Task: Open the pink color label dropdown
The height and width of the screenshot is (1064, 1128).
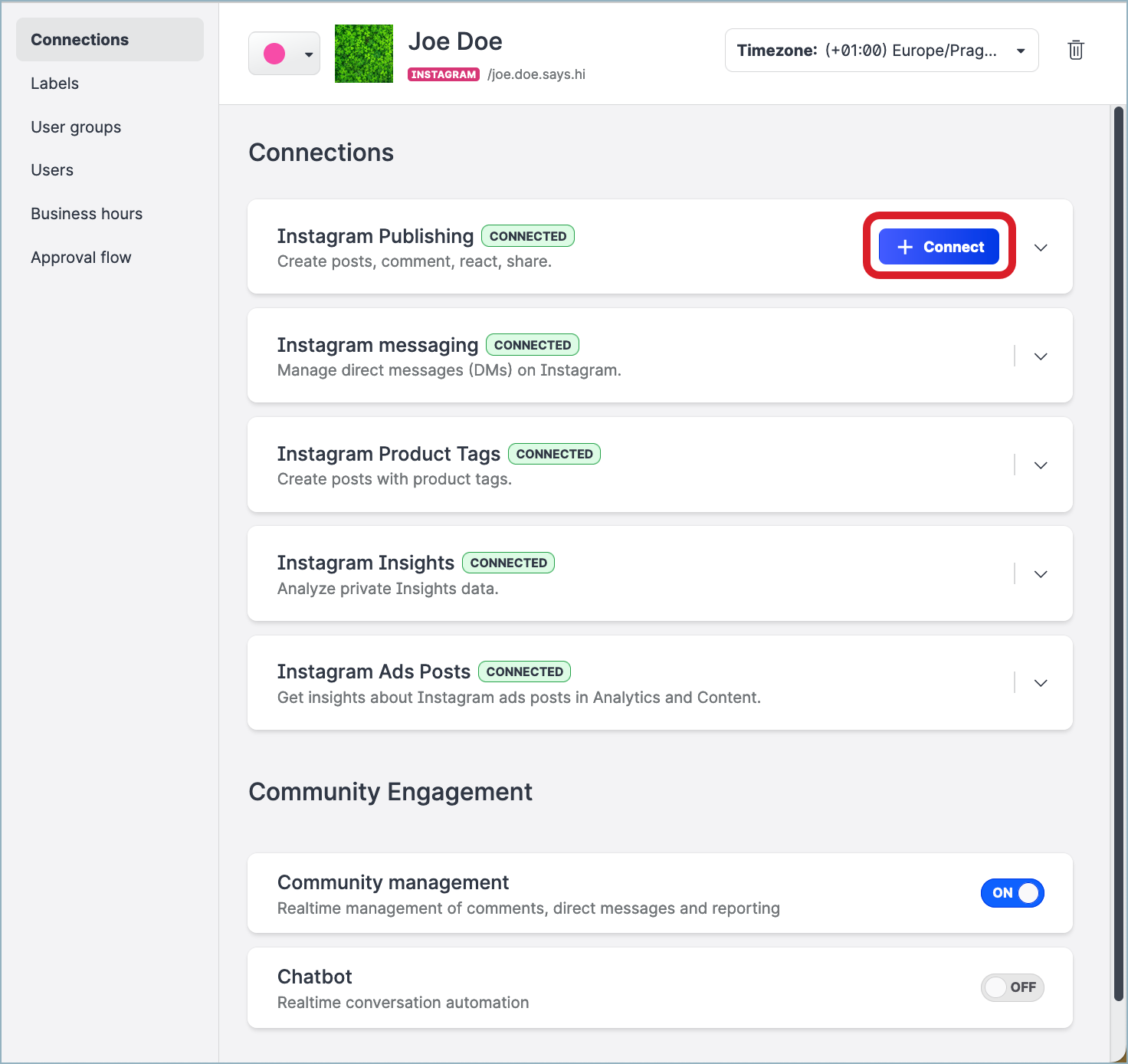Action: click(x=284, y=54)
